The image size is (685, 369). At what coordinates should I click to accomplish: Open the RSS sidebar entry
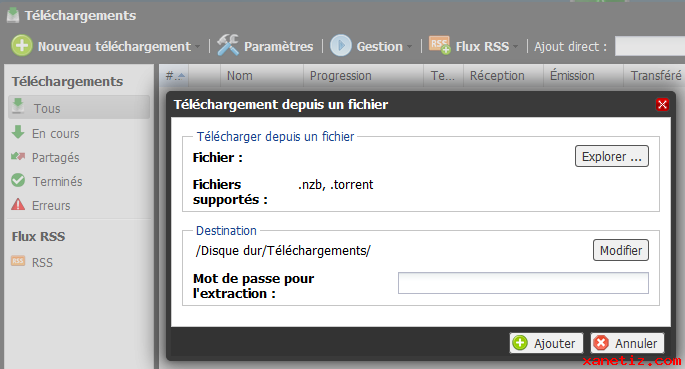point(42,262)
